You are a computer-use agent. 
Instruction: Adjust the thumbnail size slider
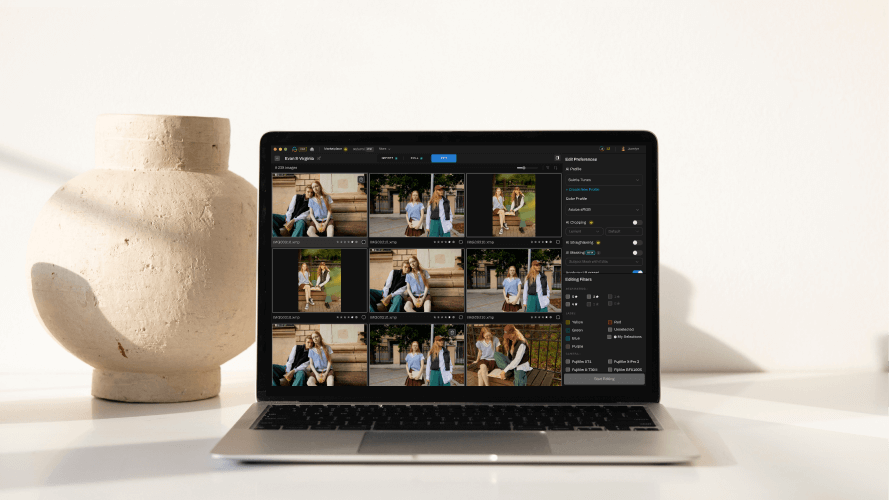(522, 167)
